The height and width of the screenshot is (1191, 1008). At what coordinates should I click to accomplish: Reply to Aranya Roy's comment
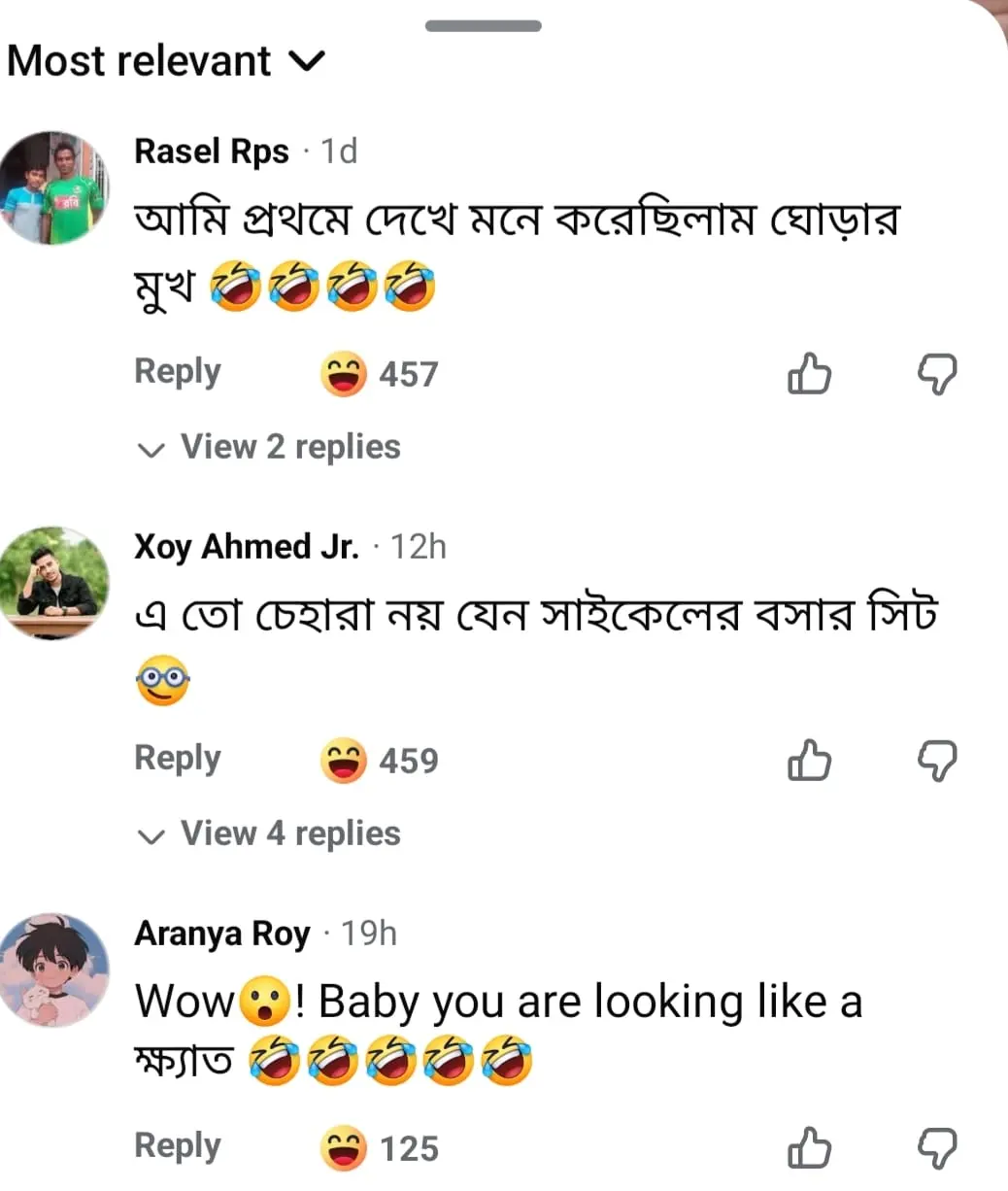click(x=178, y=1146)
